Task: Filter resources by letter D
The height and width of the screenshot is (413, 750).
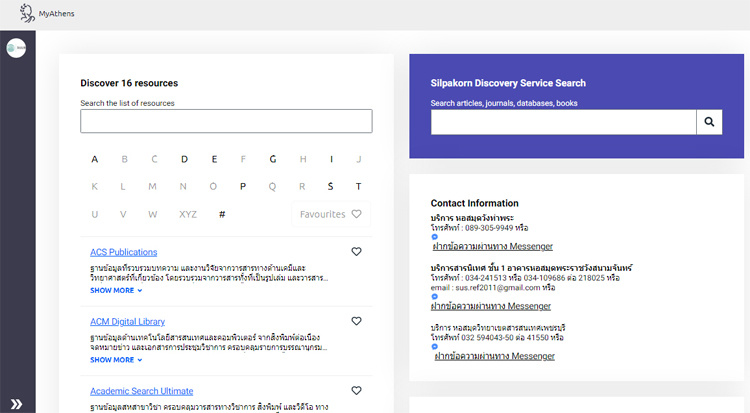Action: [184, 159]
